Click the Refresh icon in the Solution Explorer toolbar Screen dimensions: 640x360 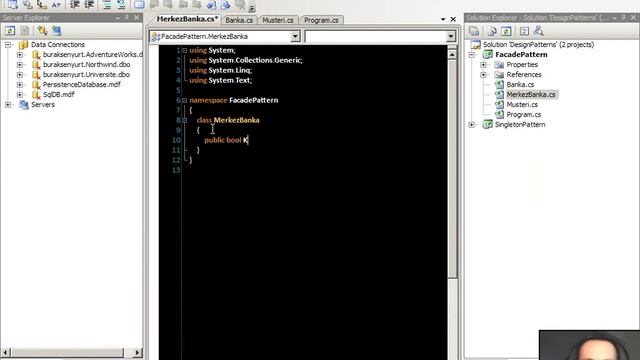tap(506, 31)
